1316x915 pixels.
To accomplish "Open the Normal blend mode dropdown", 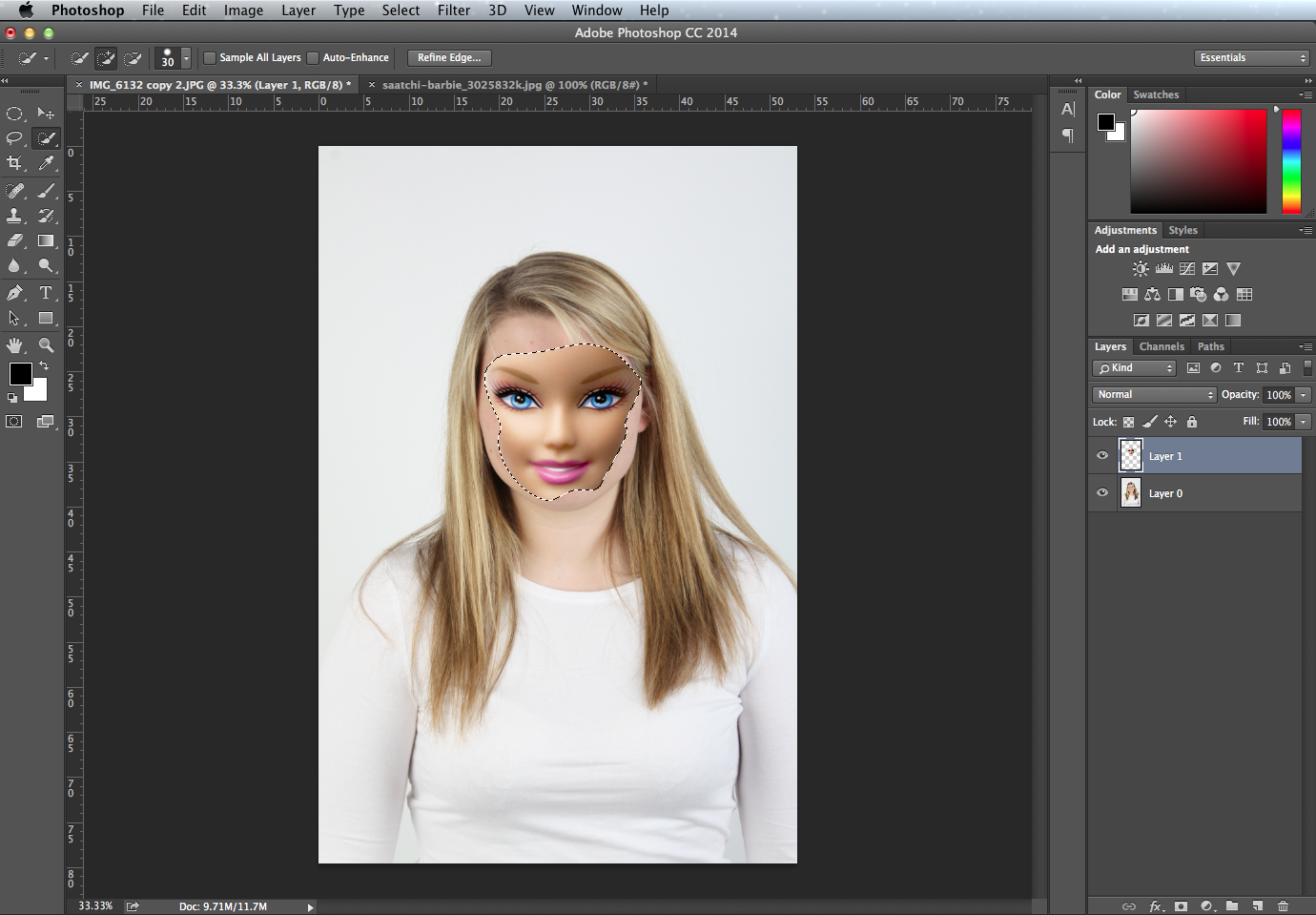I will coord(1154,395).
